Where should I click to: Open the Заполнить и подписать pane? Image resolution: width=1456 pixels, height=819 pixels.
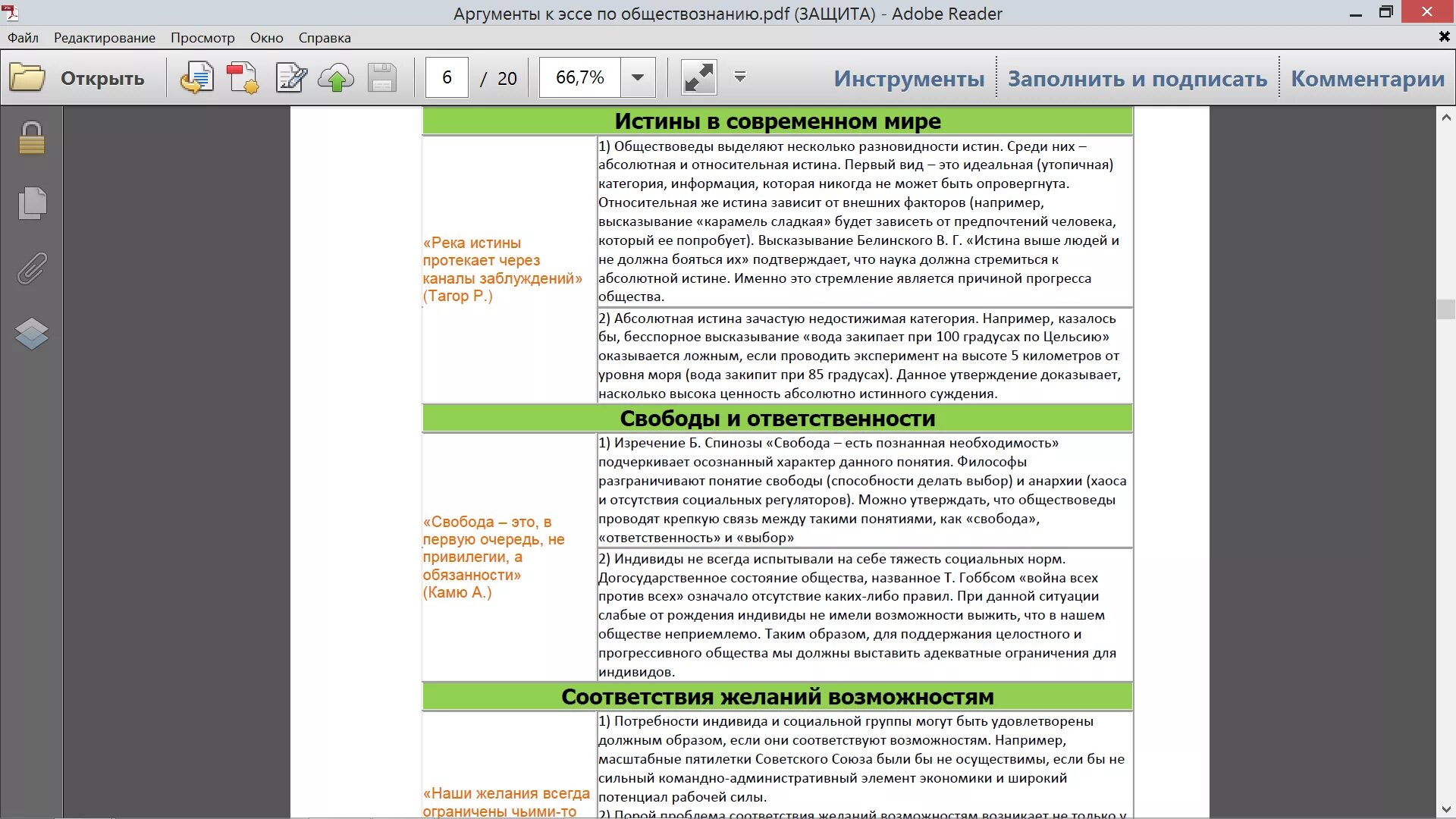[1137, 78]
